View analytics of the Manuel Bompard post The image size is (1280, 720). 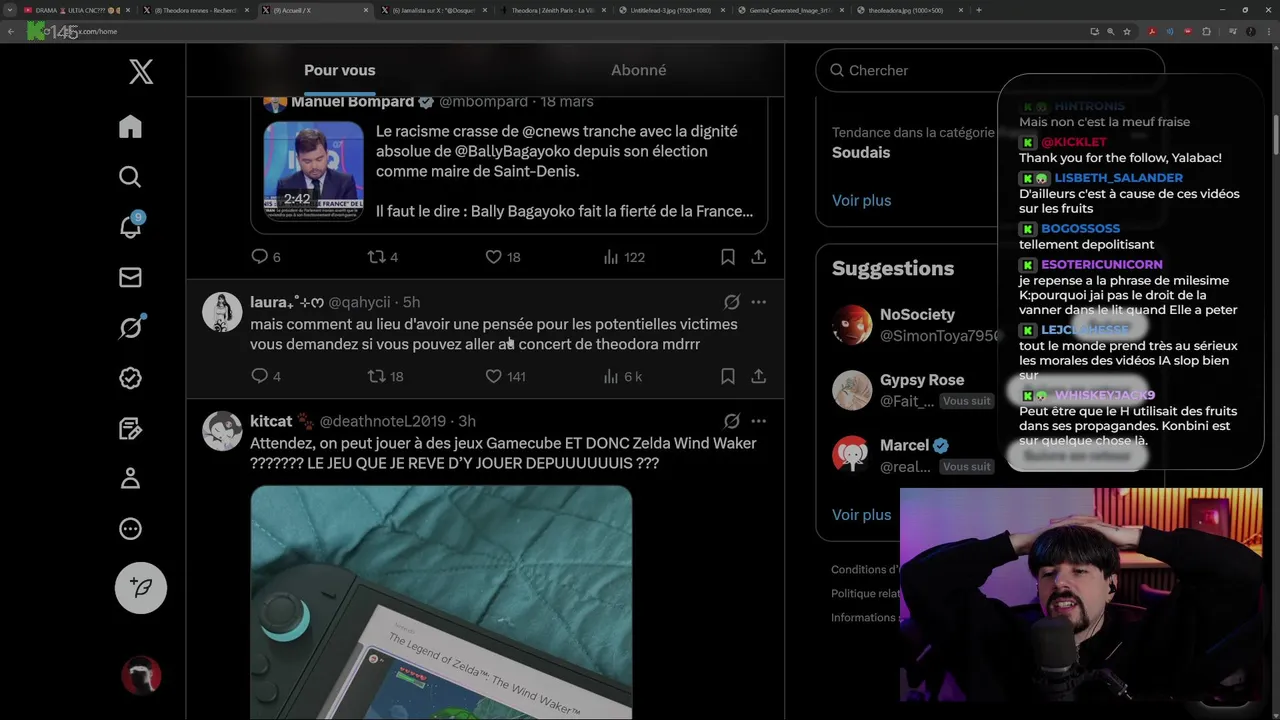(623, 257)
